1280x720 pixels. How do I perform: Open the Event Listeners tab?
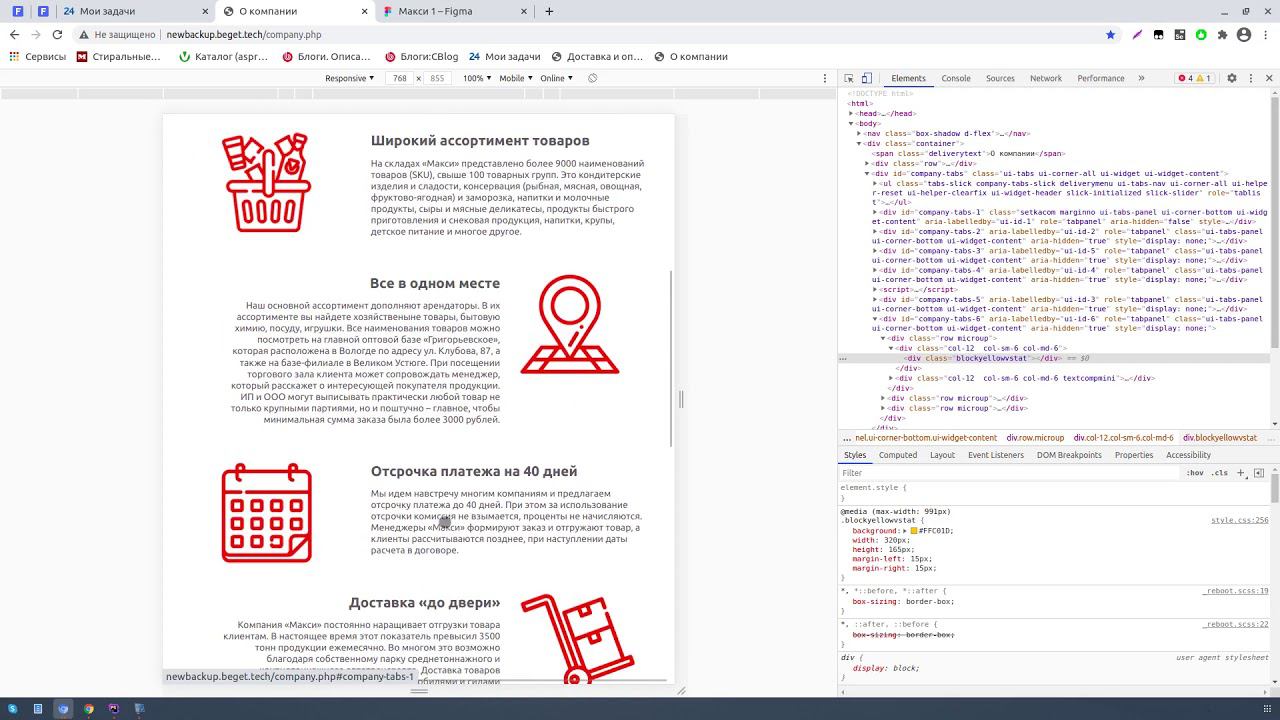click(x=996, y=455)
